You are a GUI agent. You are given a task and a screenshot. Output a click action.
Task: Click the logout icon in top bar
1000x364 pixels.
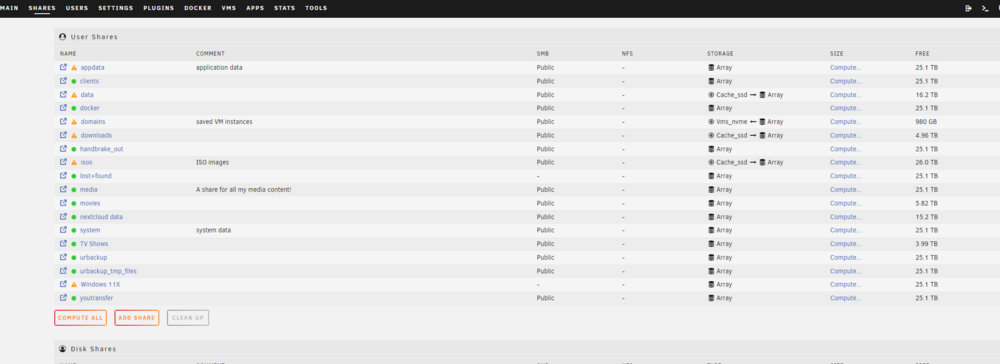(968, 8)
